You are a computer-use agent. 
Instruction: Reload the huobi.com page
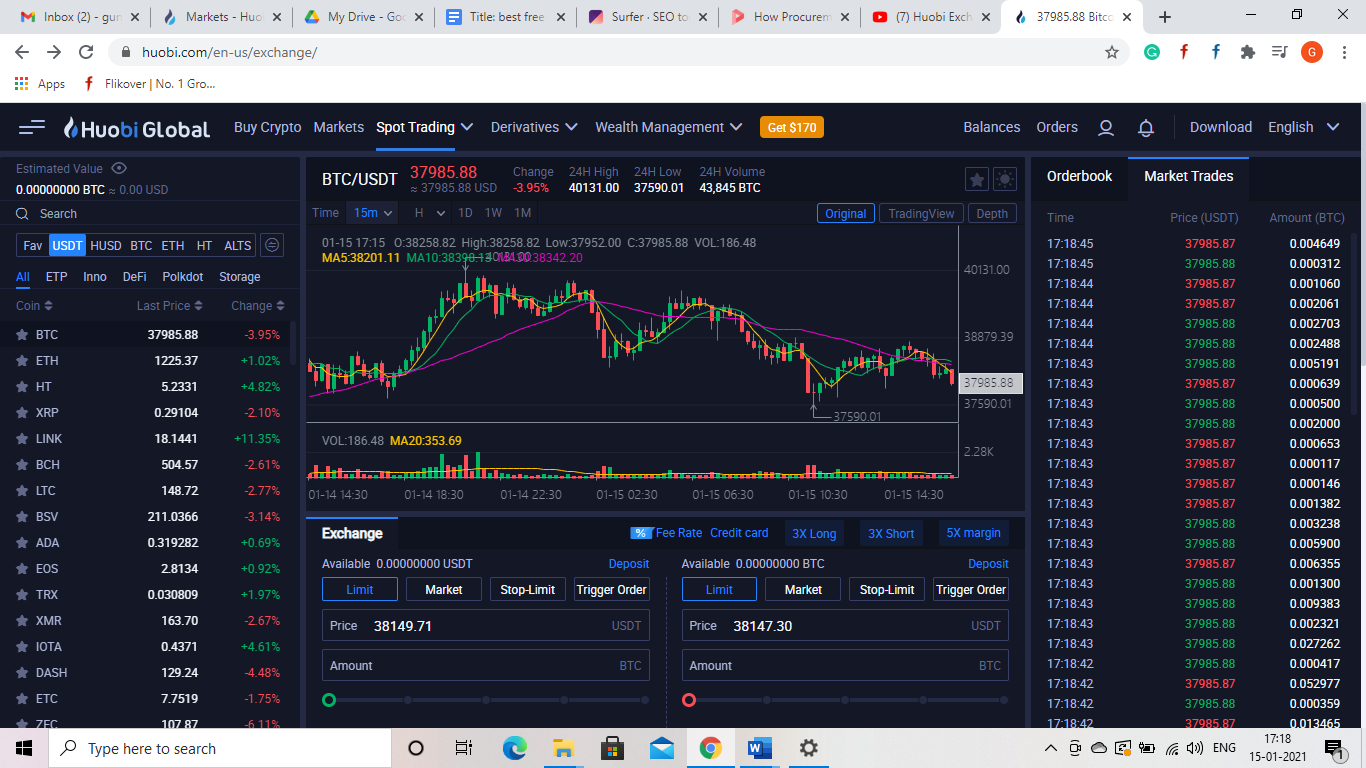pyautogui.click(x=86, y=52)
